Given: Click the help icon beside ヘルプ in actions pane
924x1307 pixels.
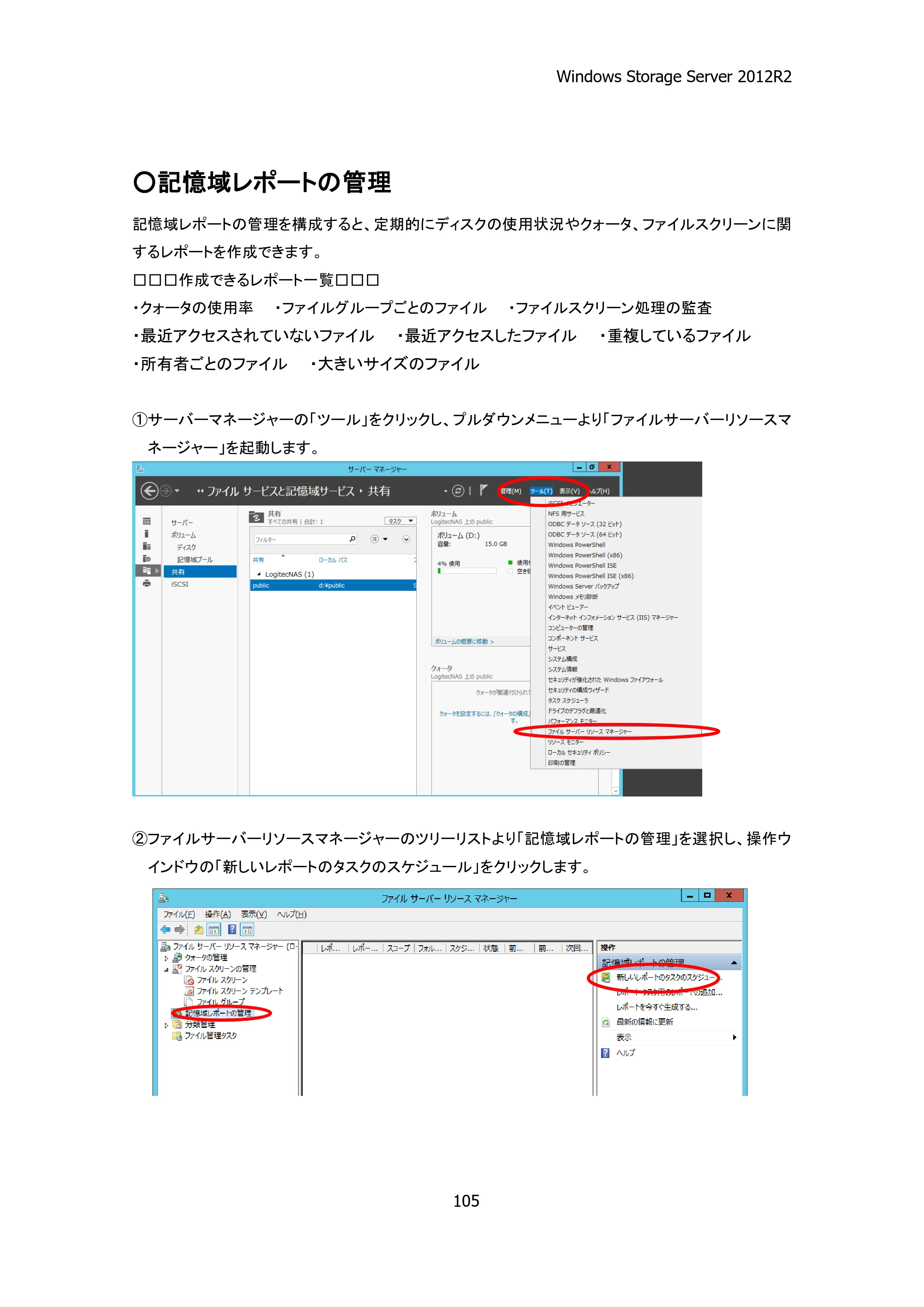Looking at the screenshot, I should (x=606, y=1053).
